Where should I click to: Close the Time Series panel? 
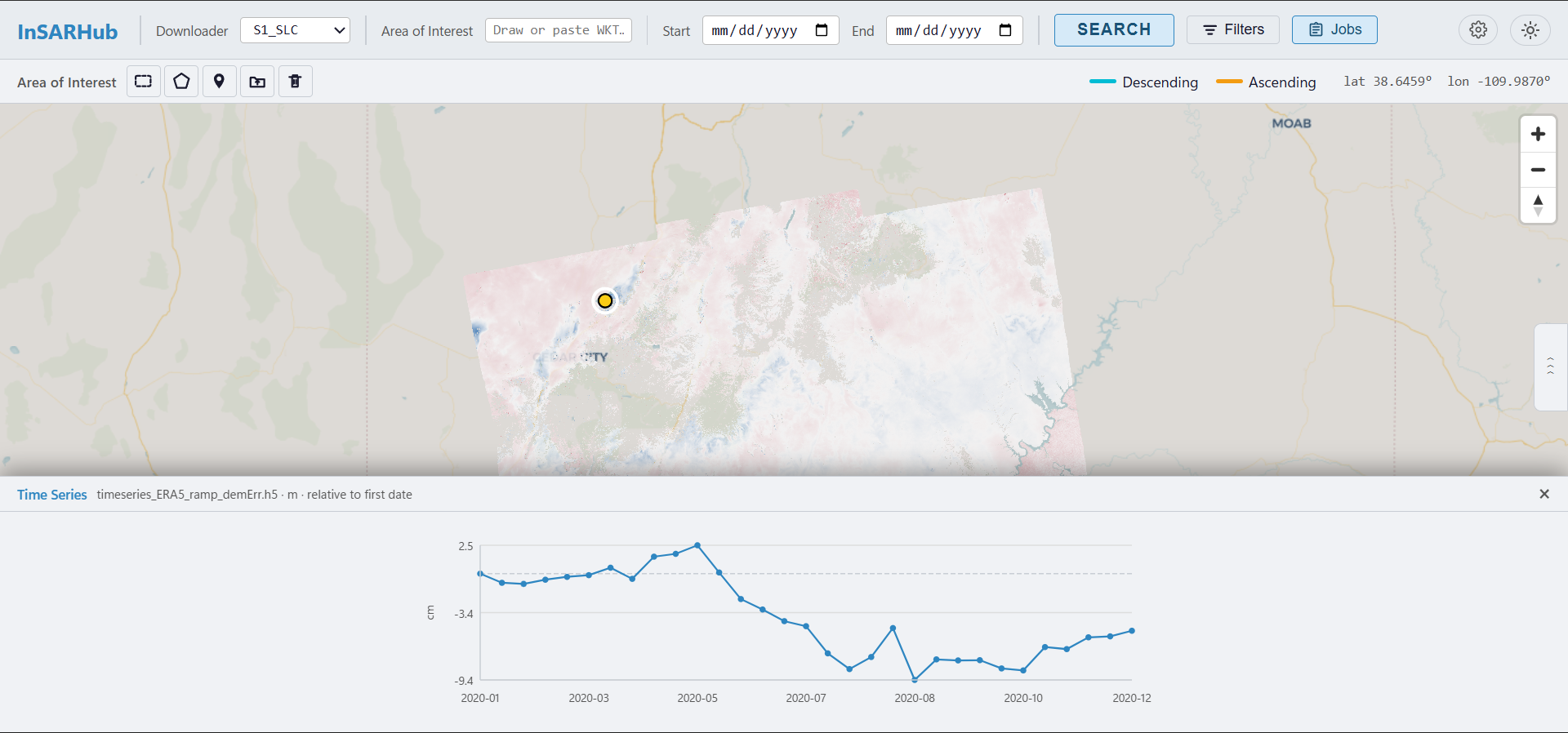(1543, 494)
